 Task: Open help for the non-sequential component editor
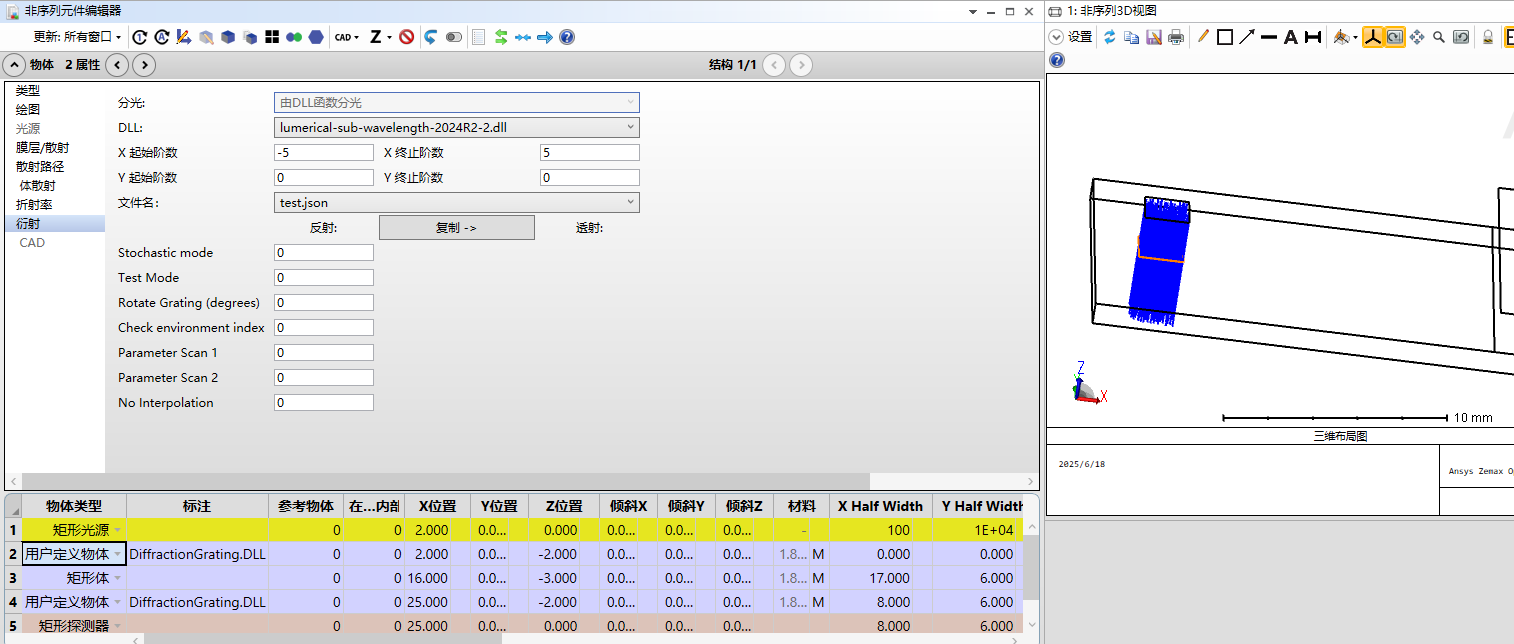(567, 37)
